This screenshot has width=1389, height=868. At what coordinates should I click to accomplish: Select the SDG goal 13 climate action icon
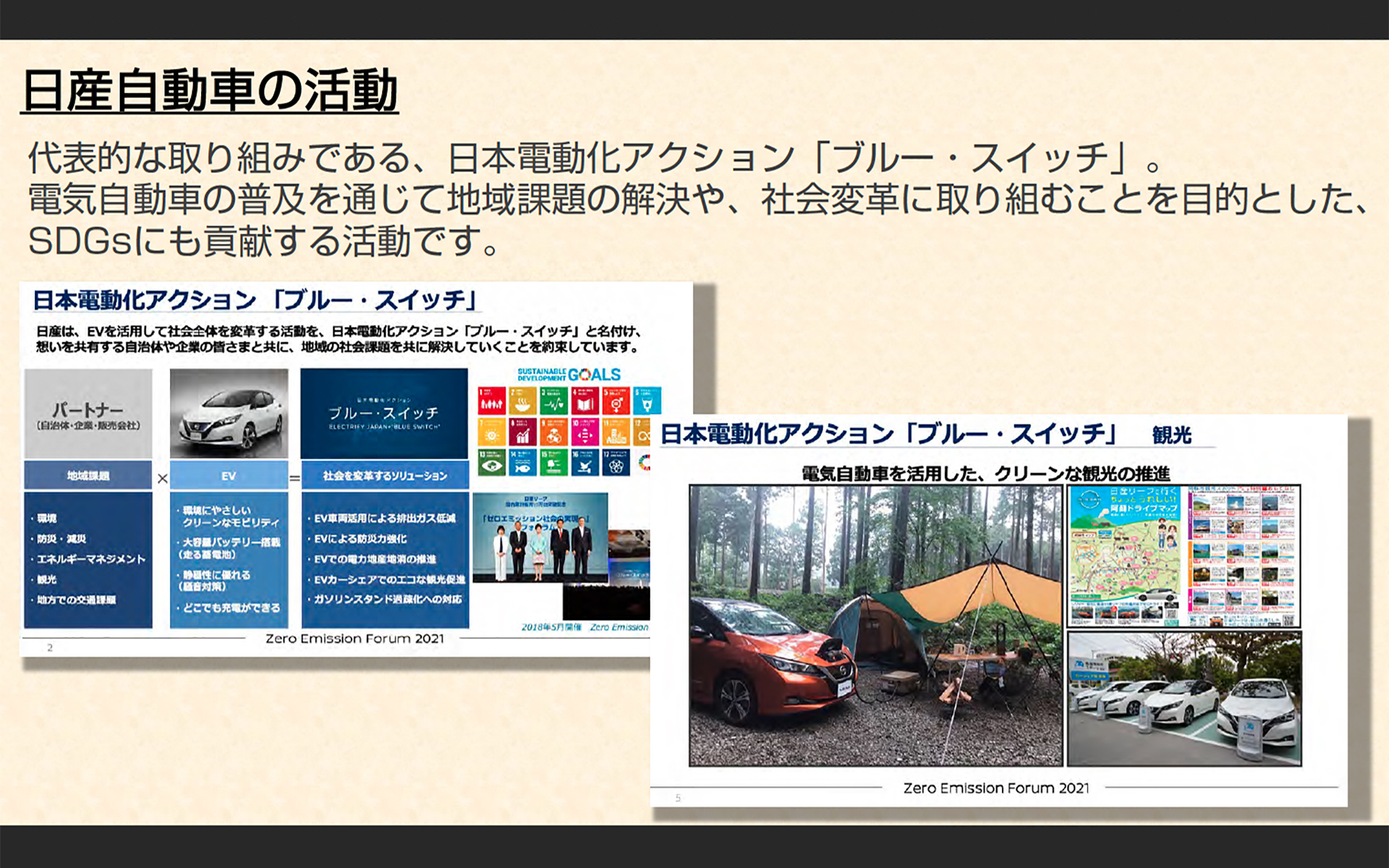point(492,463)
